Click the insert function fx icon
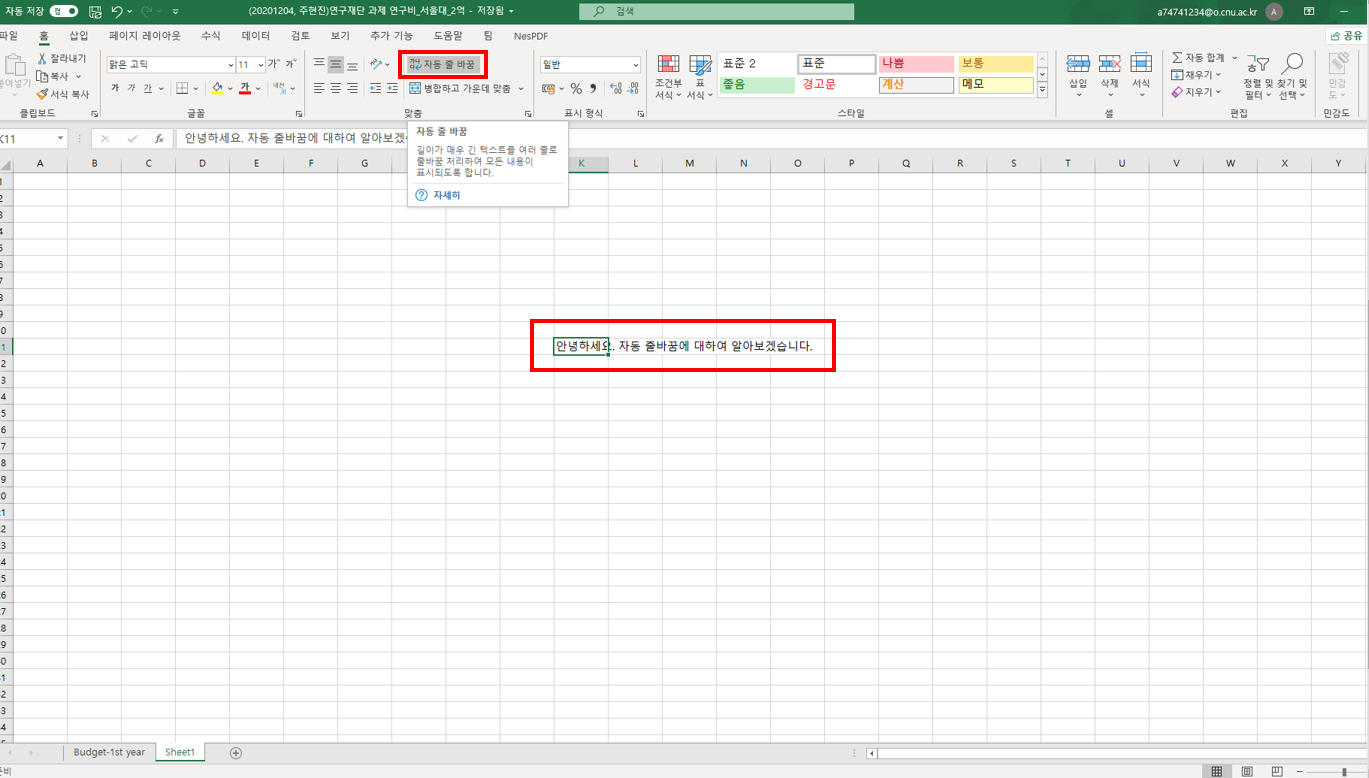The width and height of the screenshot is (1369, 778). pyautogui.click(x=159, y=139)
